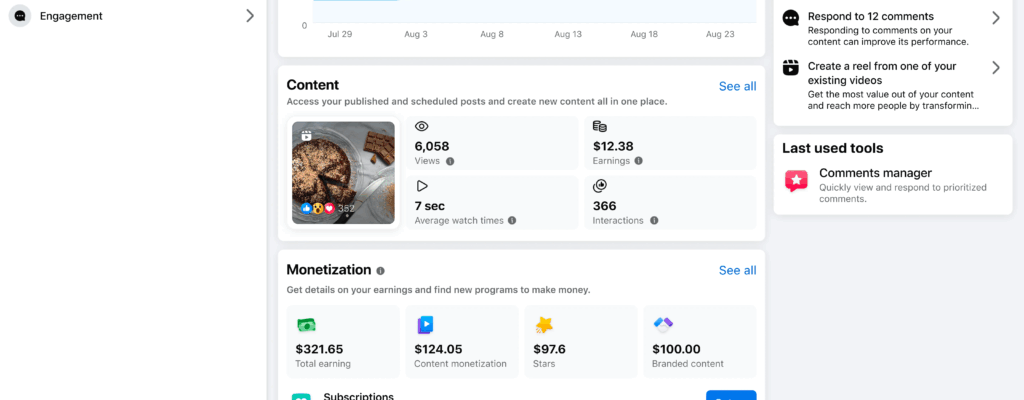The height and width of the screenshot is (400, 1024).
Task: Click the info icon next to Interactions
Action: pos(654,220)
